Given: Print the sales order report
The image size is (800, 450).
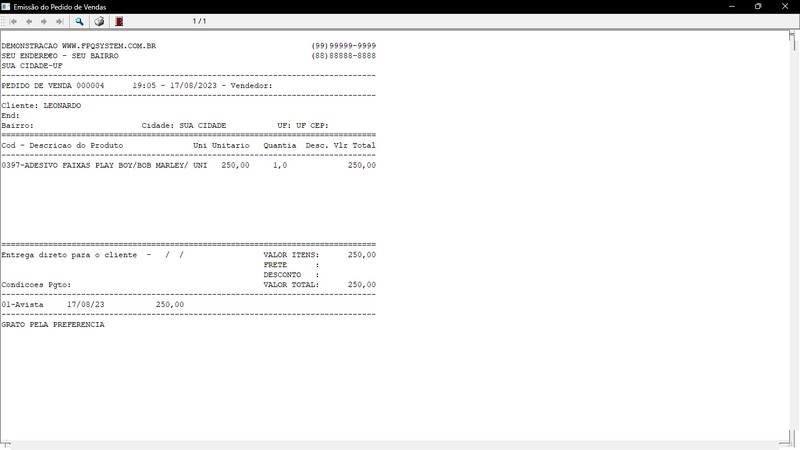Looking at the screenshot, I should coord(99,21).
